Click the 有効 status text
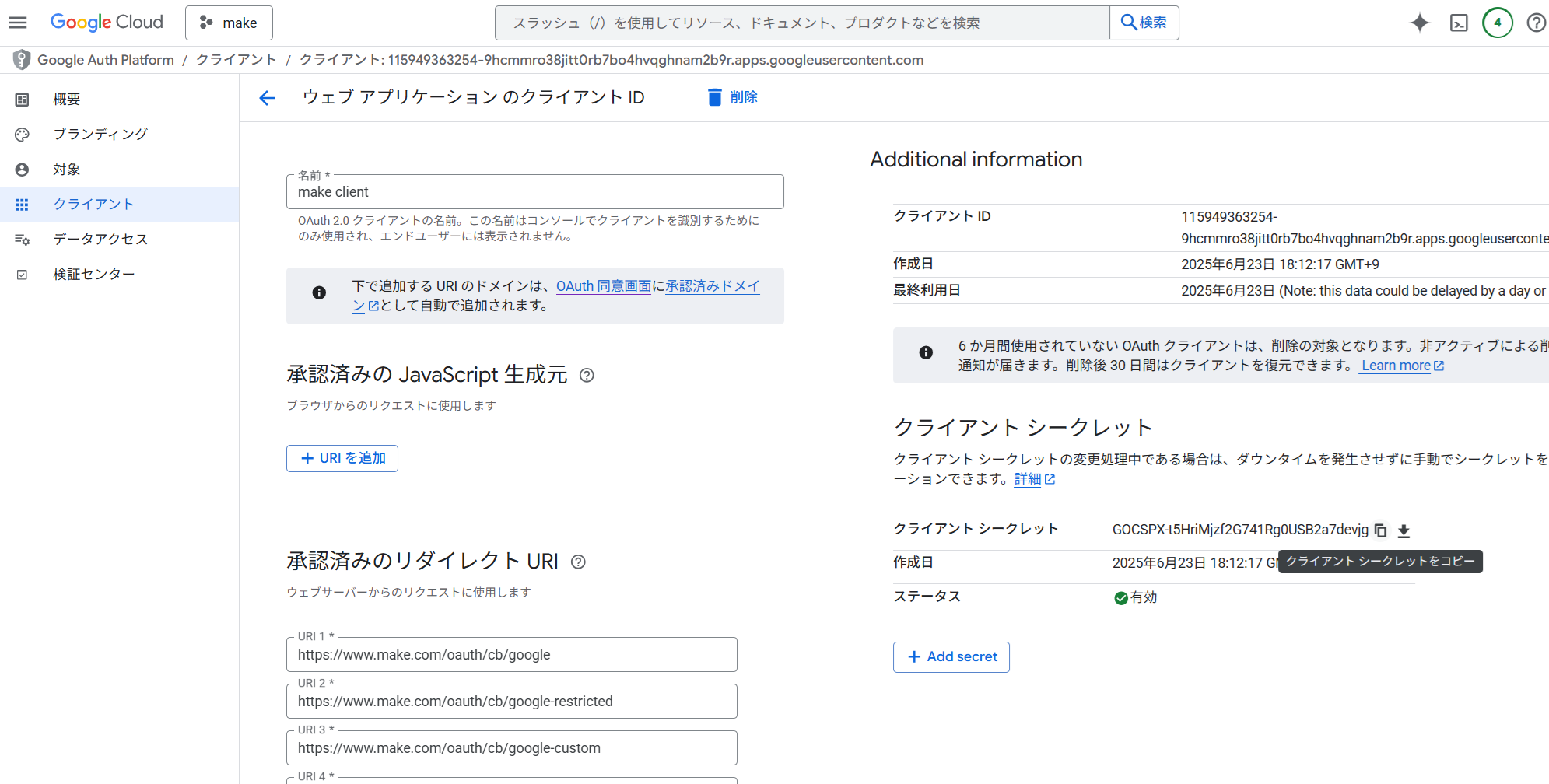Viewport: 1549px width, 784px height. coord(1144,597)
